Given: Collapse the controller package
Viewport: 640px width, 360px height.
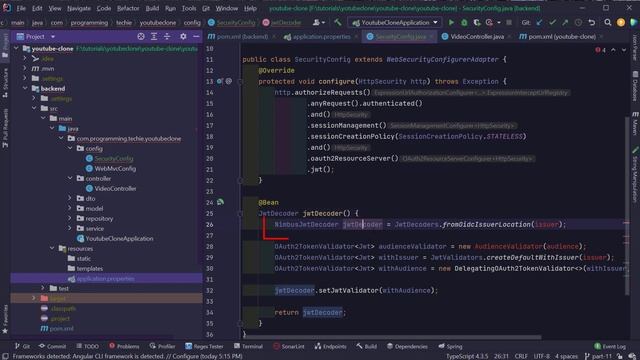Looking at the screenshot, I should coord(70,178).
